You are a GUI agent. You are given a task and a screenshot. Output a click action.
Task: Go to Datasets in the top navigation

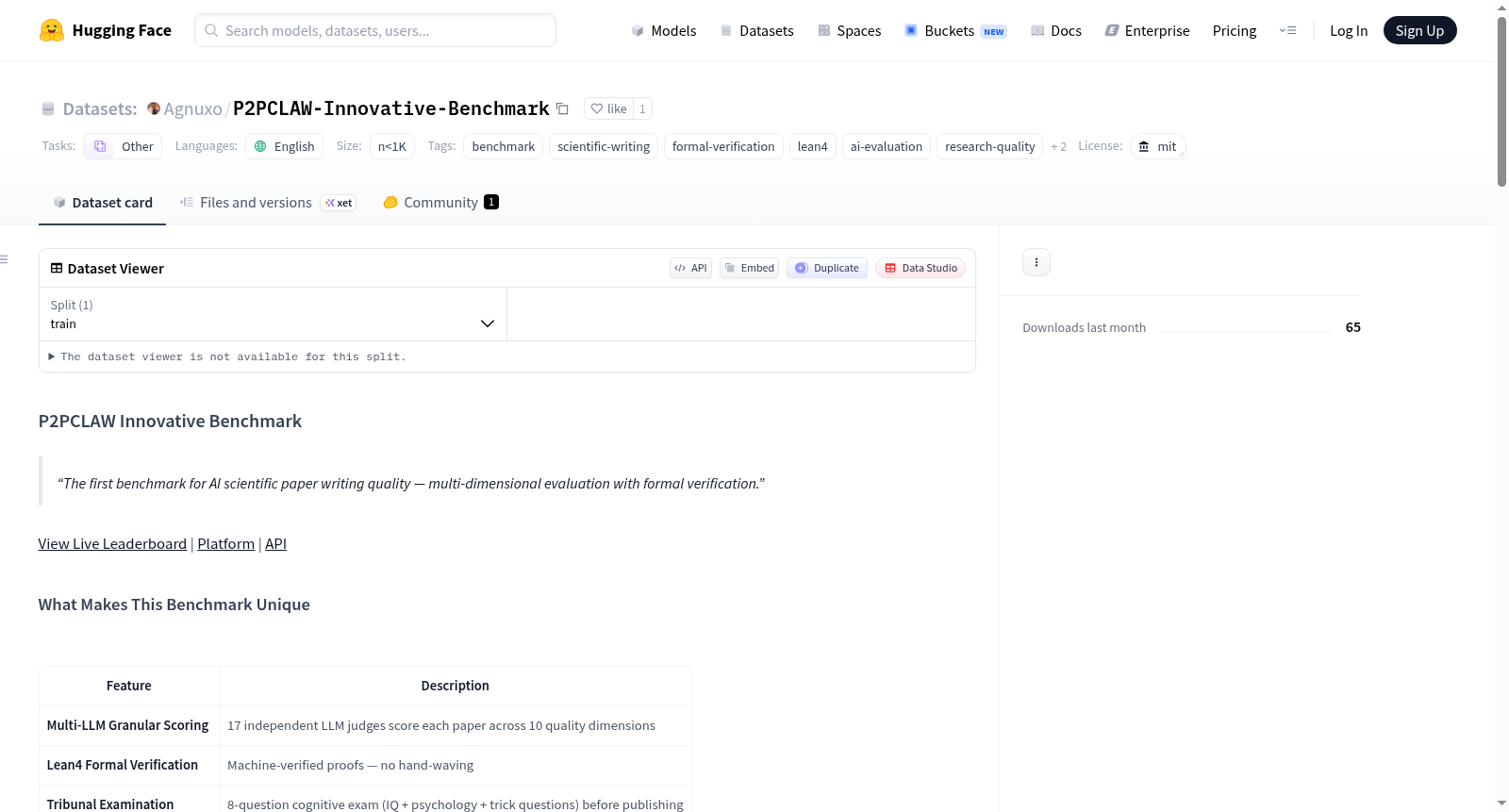[x=756, y=30]
